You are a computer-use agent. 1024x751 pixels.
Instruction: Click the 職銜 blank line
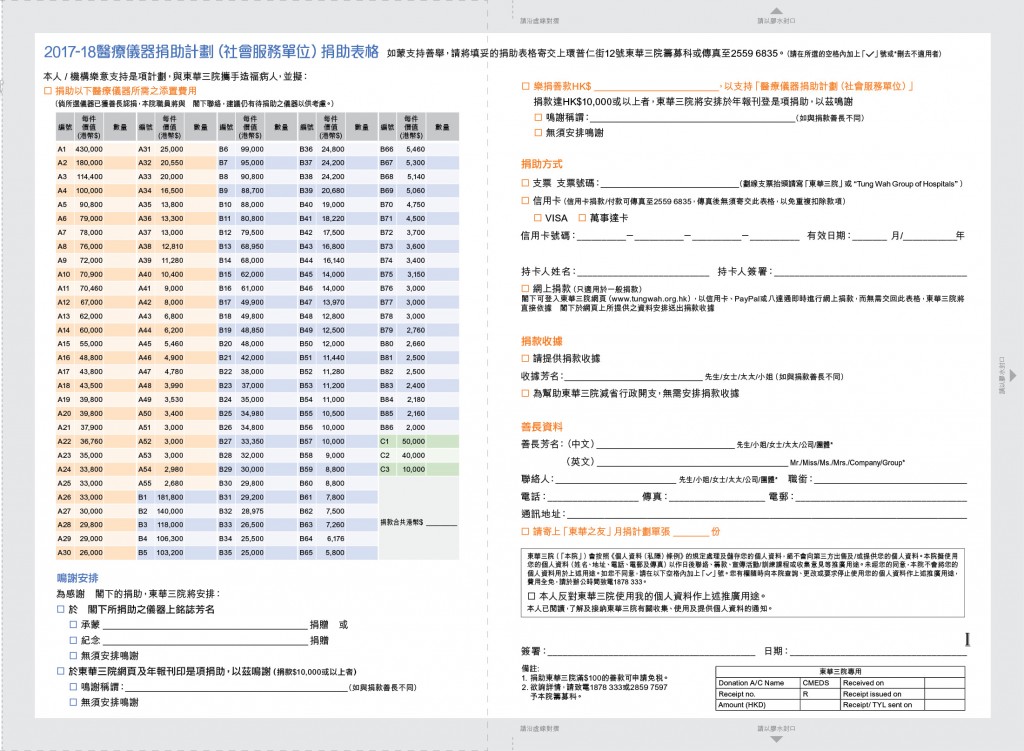tap(891, 479)
